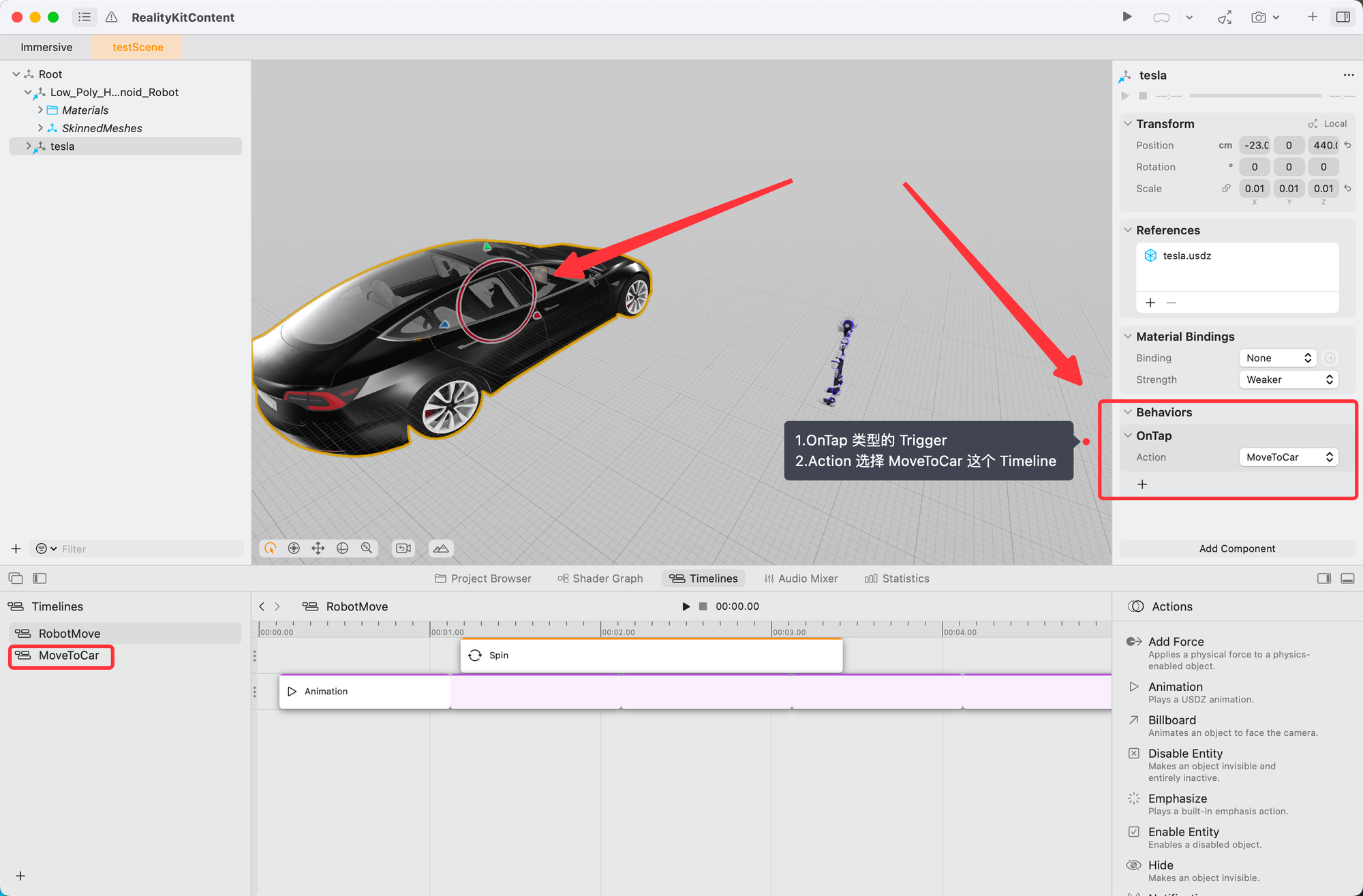Toggle the Local coordinate space button
This screenshot has height=896, width=1363.
click(1327, 123)
